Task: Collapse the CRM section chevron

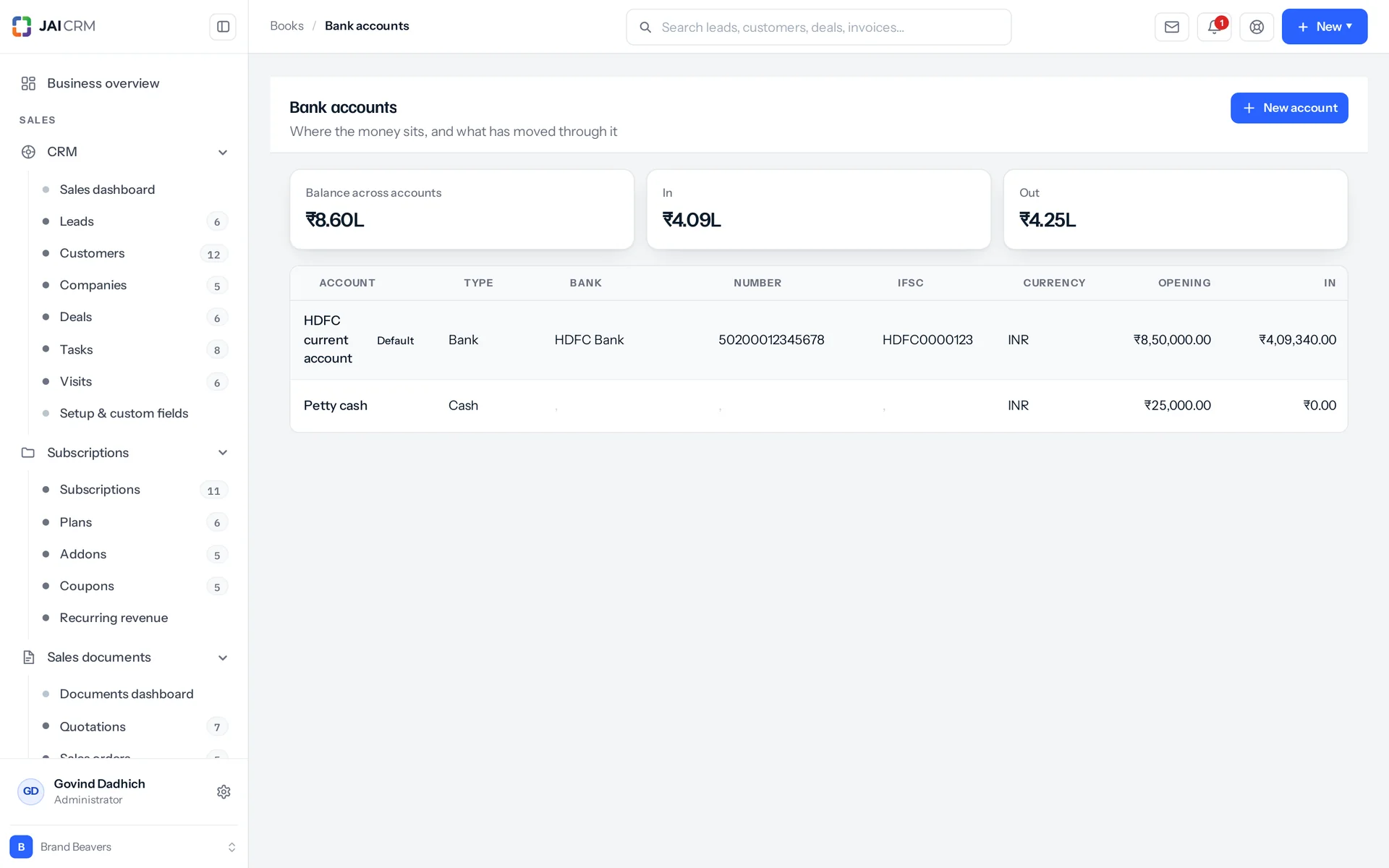Action: [223, 152]
